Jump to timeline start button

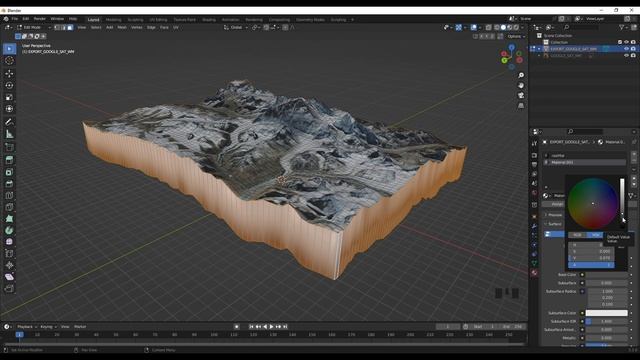(251, 327)
